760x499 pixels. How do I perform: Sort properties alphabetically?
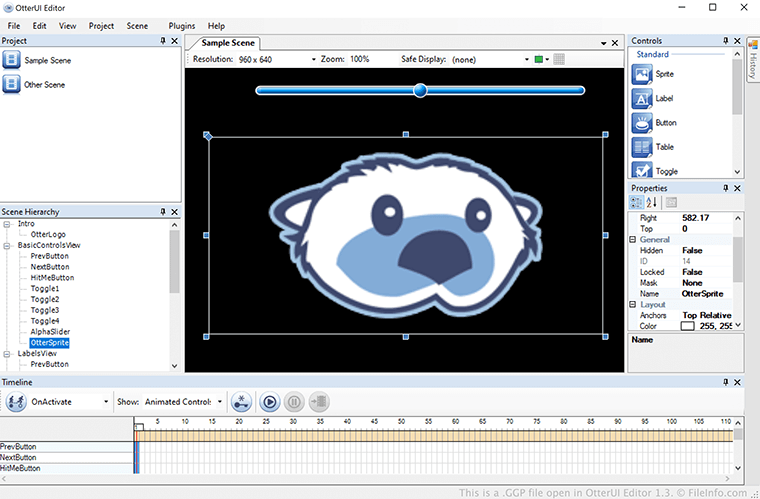click(652, 203)
